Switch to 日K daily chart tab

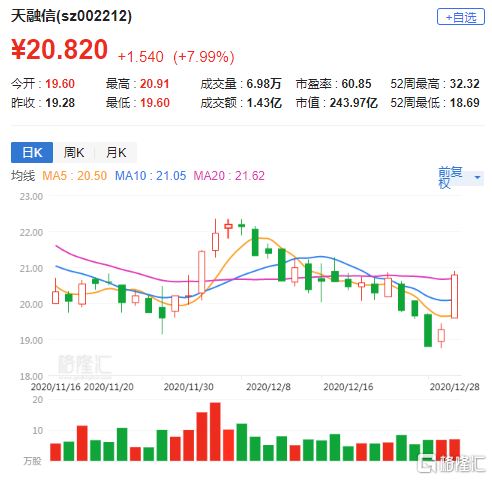tap(32, 152)
